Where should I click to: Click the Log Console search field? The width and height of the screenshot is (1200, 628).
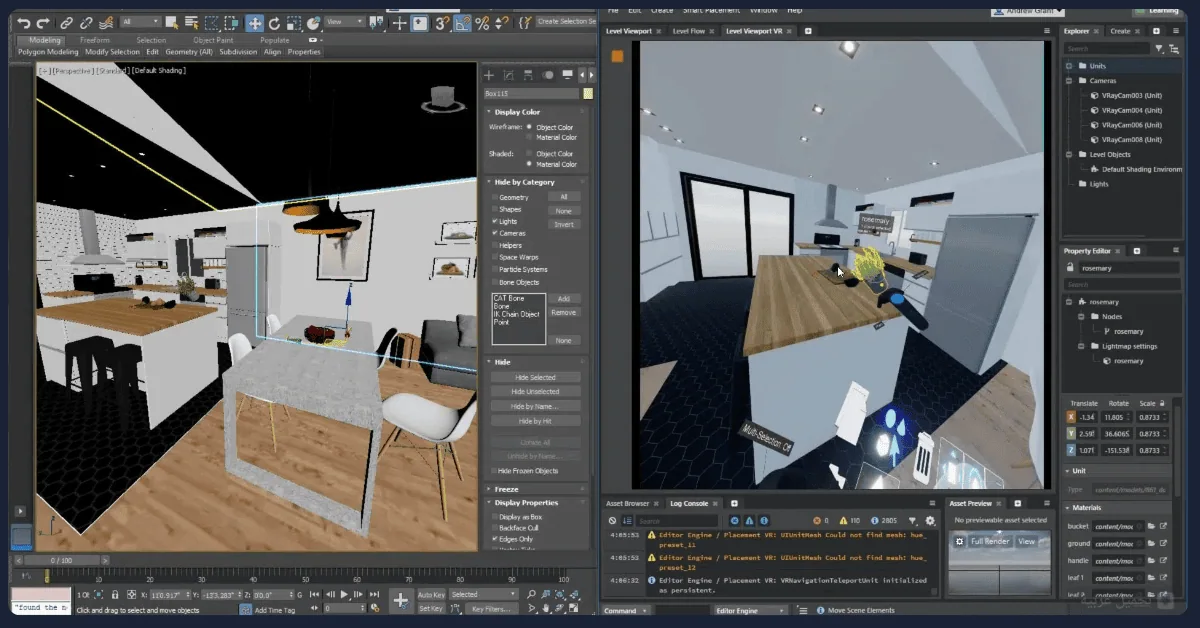pyautogui.click(x=677, y=521)
